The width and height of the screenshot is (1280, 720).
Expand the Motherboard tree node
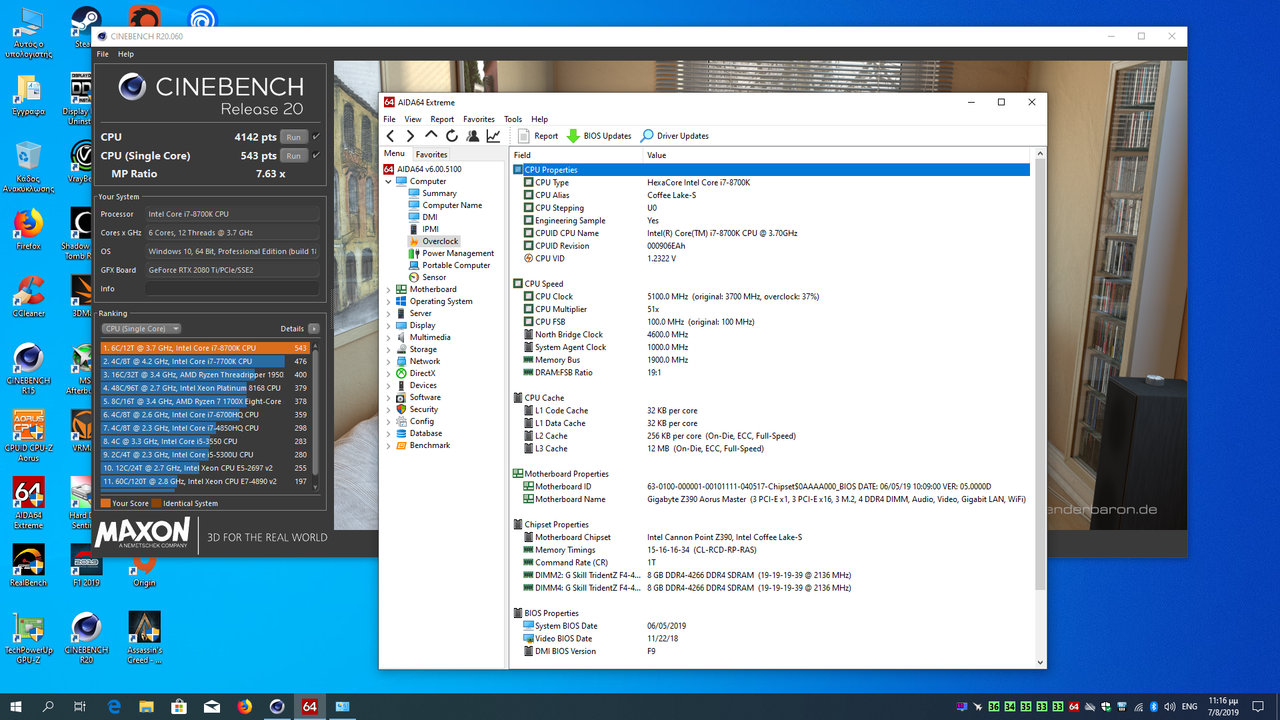pos(389,289)
